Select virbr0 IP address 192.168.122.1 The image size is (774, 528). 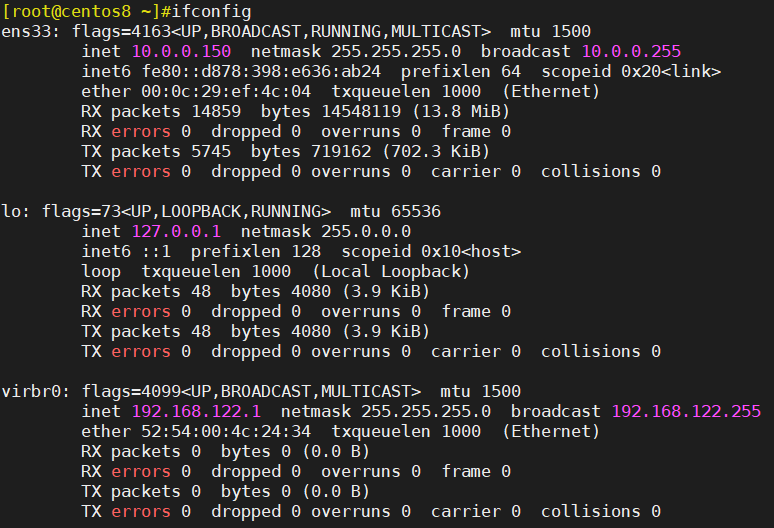tap(196, 411)
